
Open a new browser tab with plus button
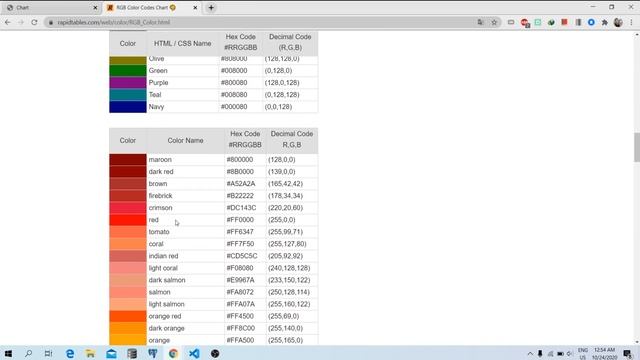211,8
